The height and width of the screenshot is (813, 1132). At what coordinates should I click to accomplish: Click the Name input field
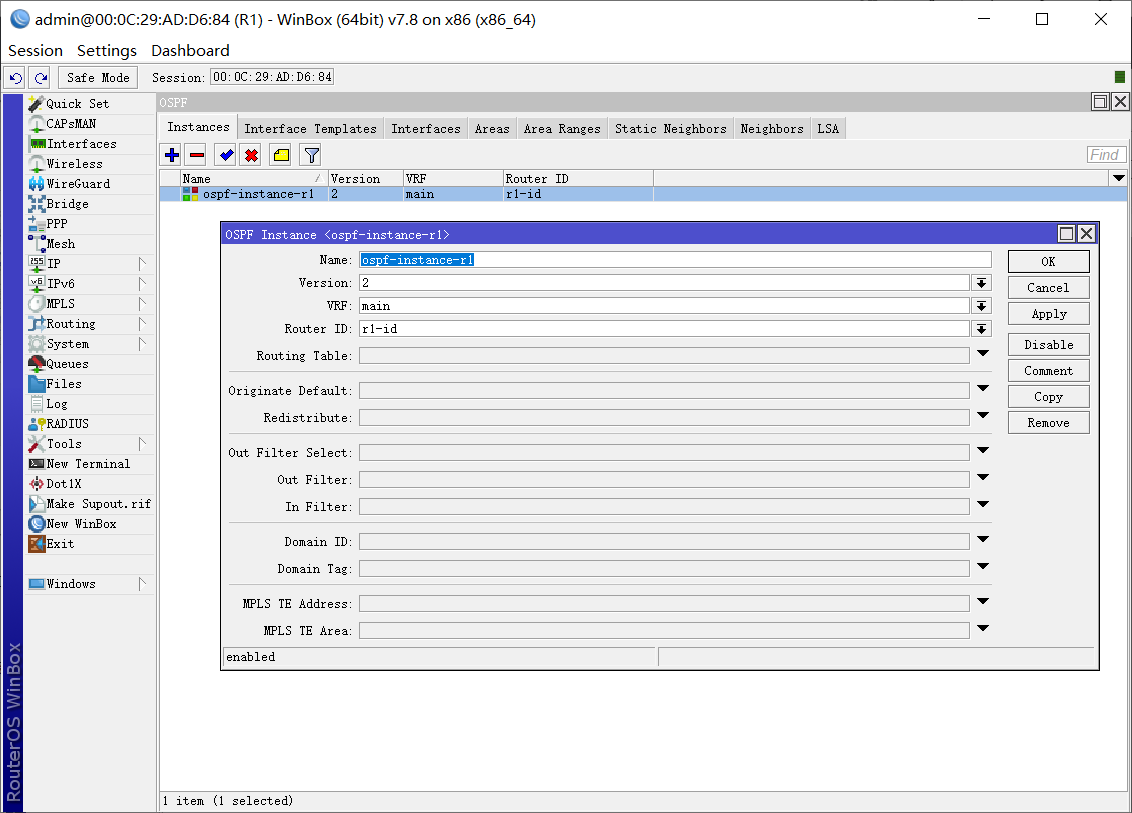point(675,260)
